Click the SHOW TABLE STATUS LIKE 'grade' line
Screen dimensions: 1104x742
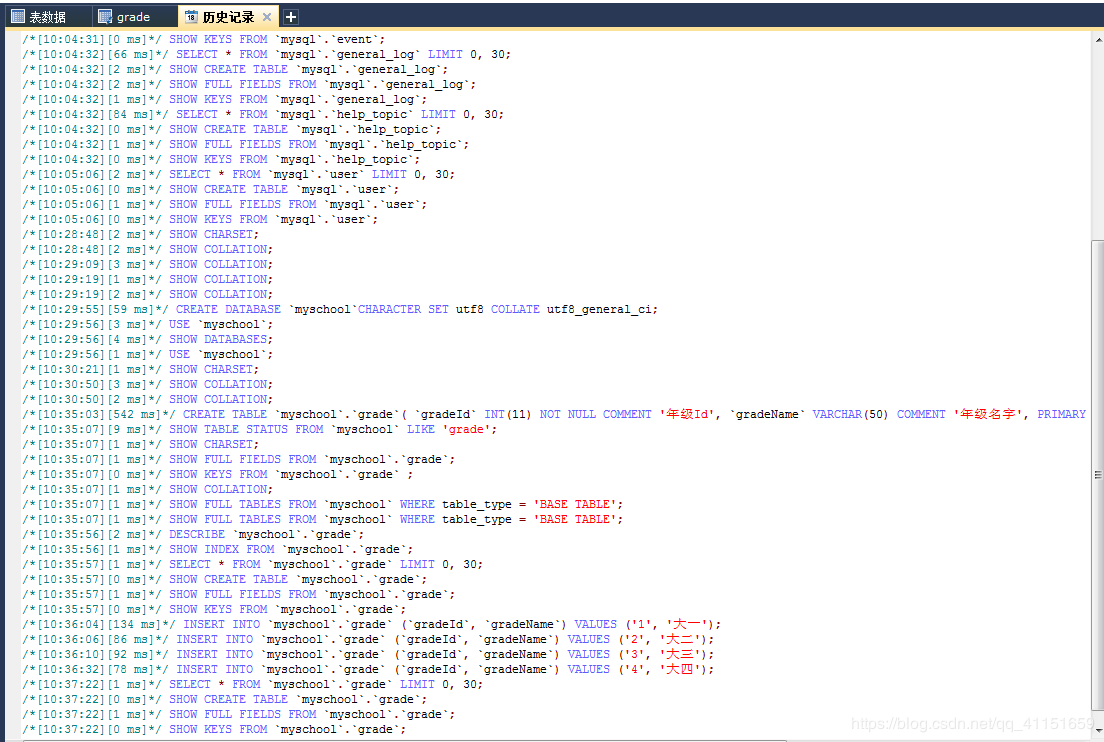click(260, 429)
